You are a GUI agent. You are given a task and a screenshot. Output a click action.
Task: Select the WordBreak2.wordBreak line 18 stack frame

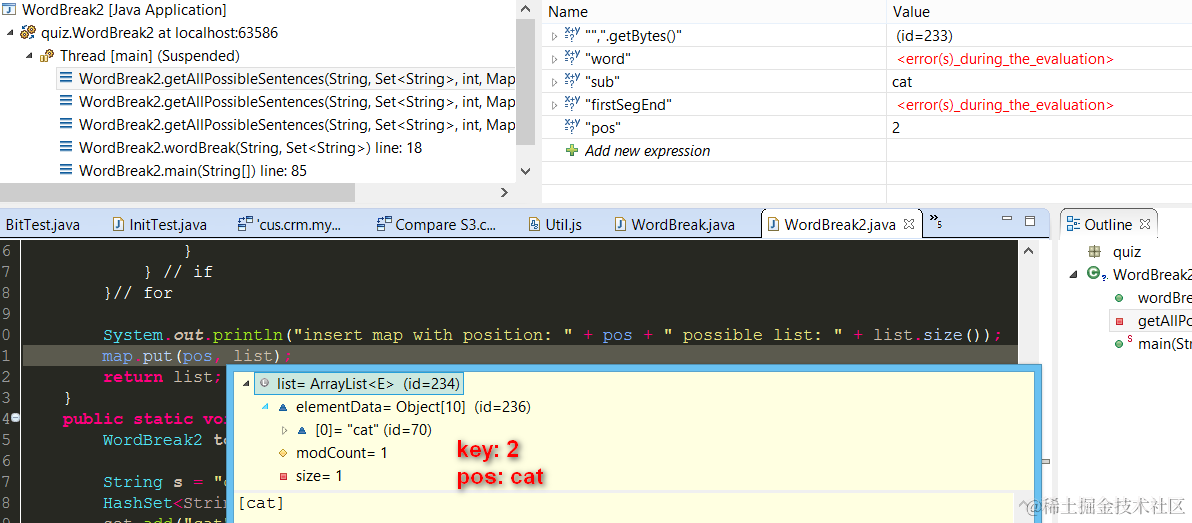pyautogui.click(x=250, y=148)
